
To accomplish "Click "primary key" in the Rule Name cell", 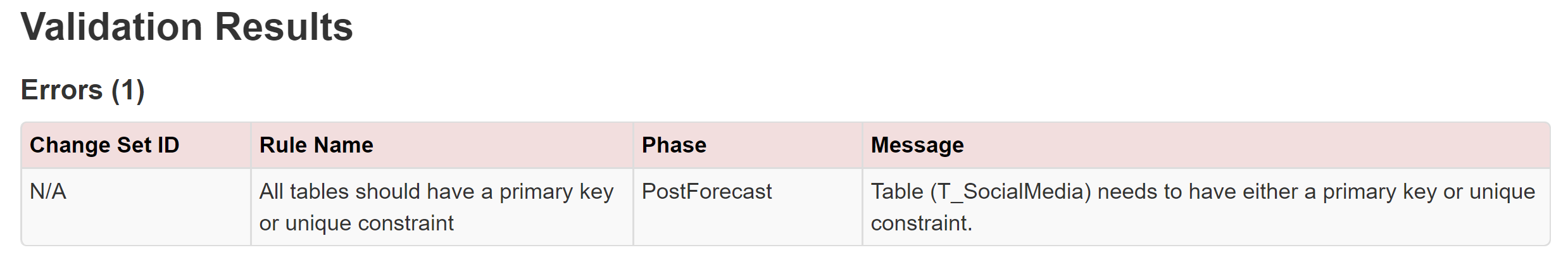I will click(556, 191).
